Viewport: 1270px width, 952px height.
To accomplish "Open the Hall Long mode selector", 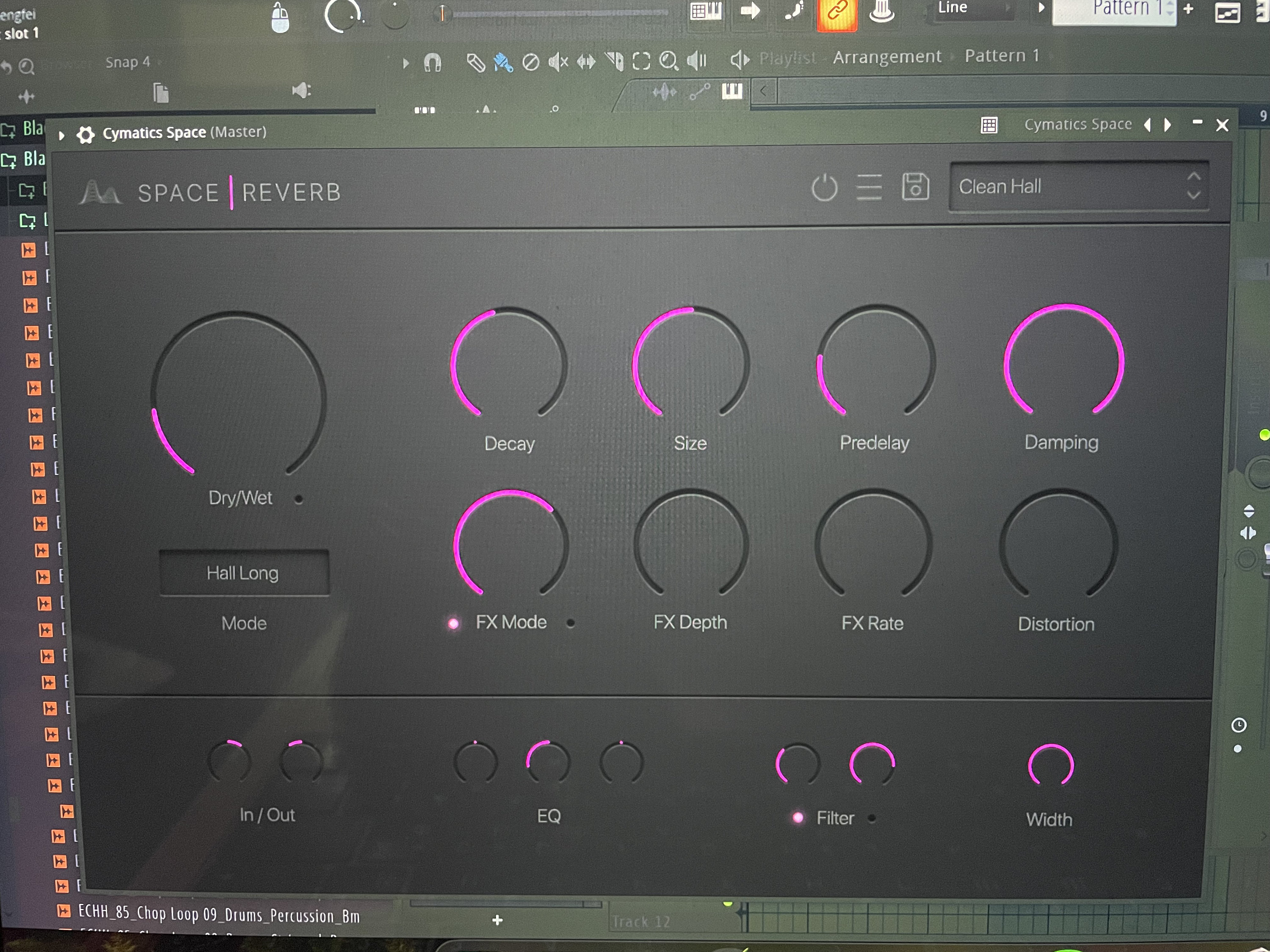I will (243, 573).
